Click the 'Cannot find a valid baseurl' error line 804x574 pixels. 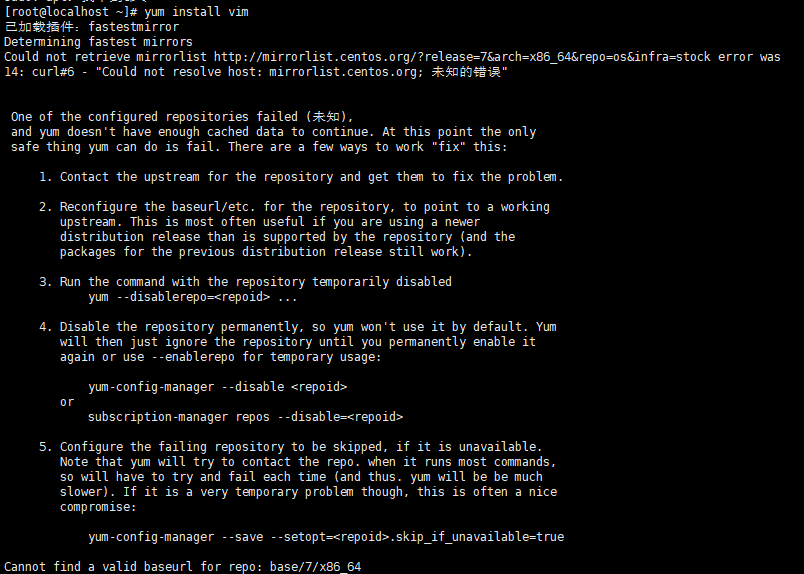pyautogui.click(x=183, y=567)
